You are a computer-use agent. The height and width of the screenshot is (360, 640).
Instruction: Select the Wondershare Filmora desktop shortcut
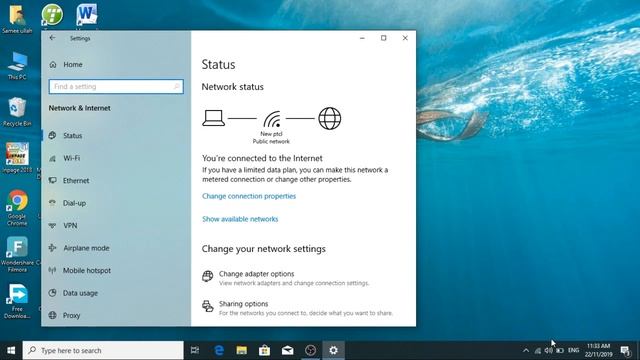pyautogui.click(x=17, y=254)
